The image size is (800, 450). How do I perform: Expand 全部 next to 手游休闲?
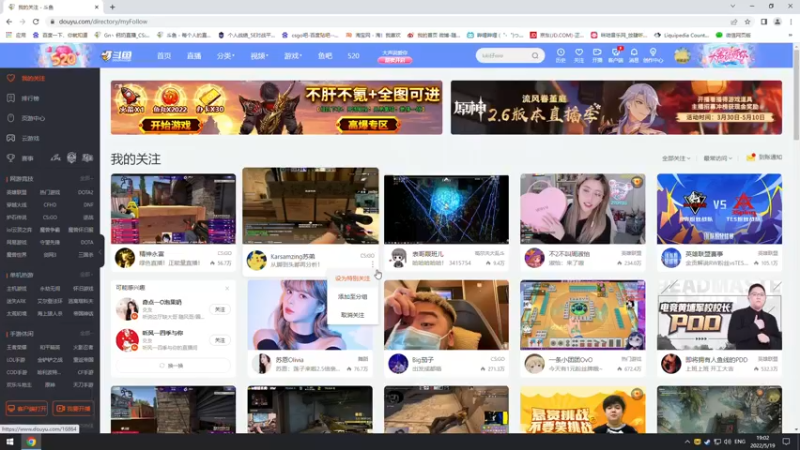coord(86,334)
